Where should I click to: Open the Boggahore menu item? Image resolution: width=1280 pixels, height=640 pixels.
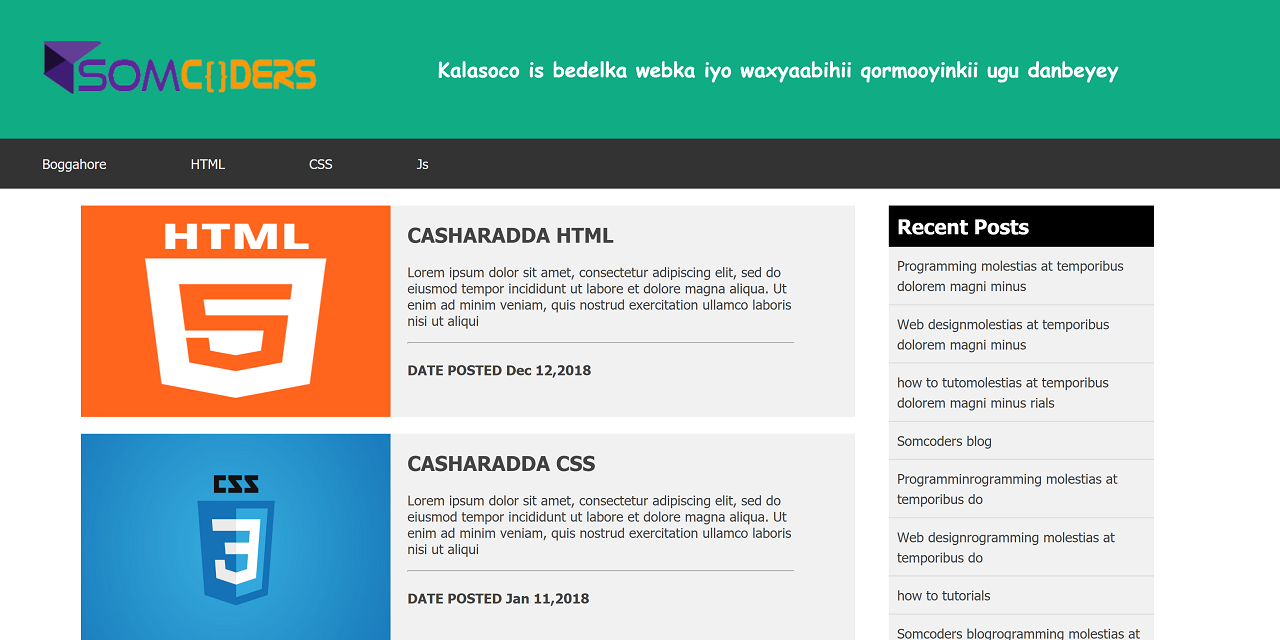[x=74, y=163]
